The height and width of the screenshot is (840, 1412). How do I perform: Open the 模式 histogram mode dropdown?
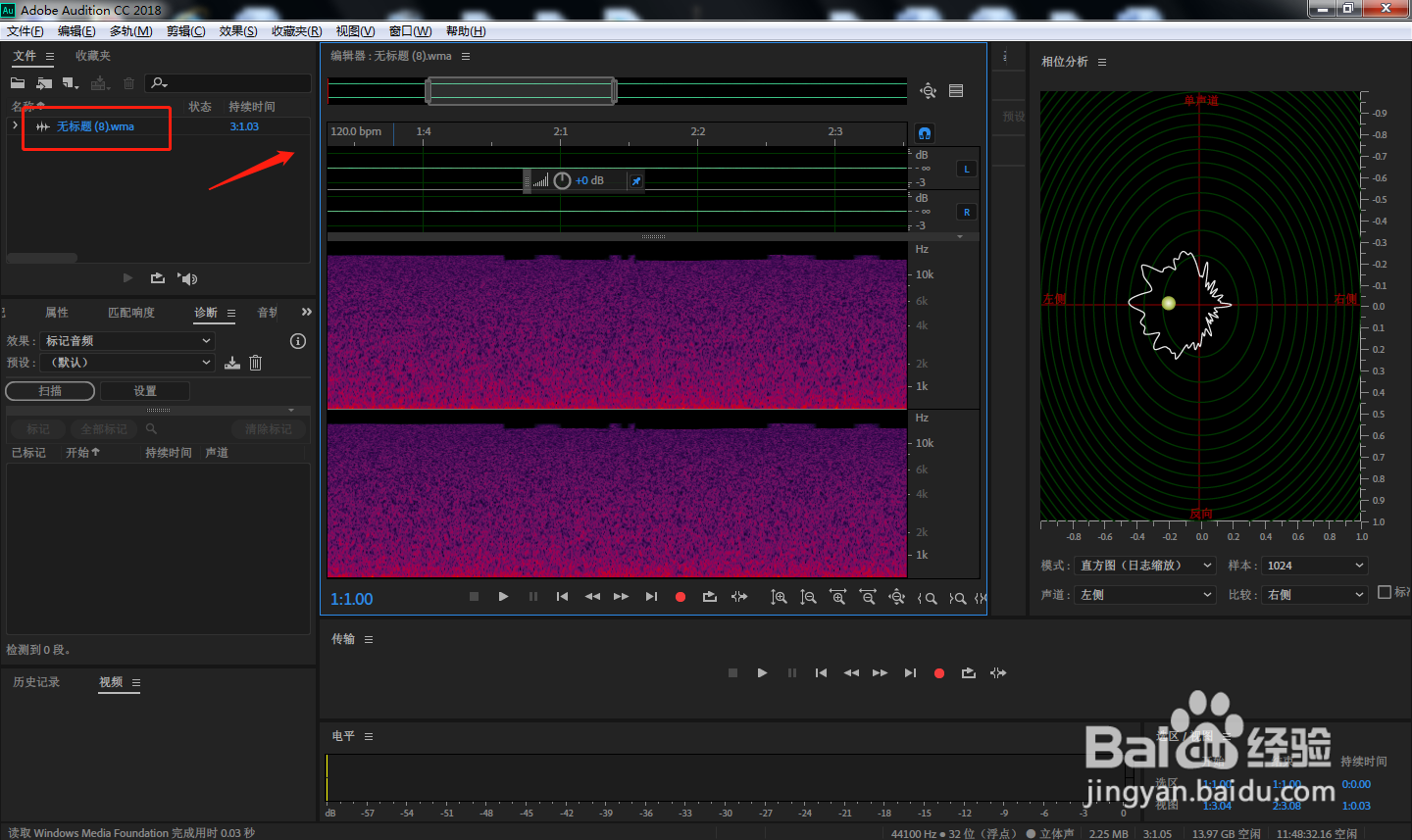click(x=1144, y=566)
